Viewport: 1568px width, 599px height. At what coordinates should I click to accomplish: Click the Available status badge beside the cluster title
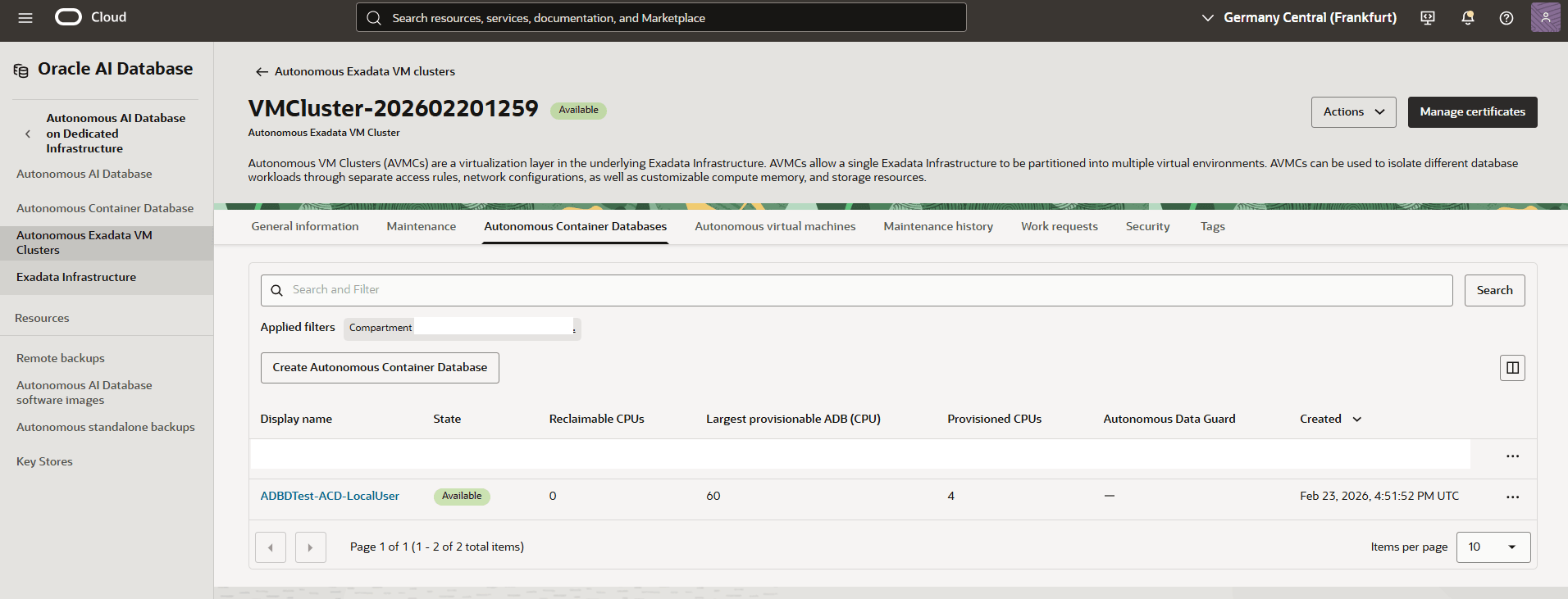(x=578, y=111)
